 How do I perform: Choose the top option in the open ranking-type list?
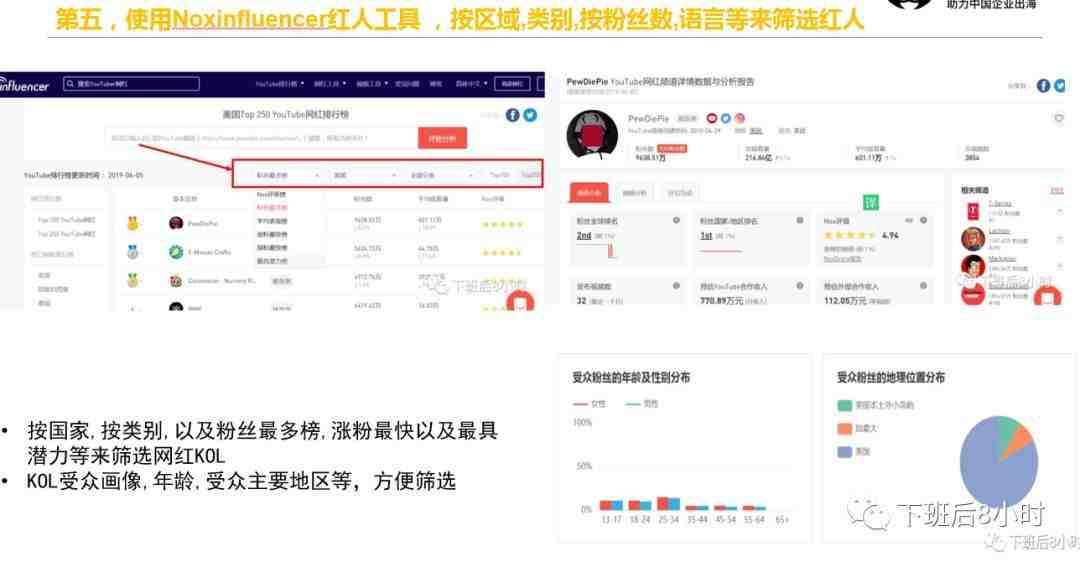tap(272, 195)
